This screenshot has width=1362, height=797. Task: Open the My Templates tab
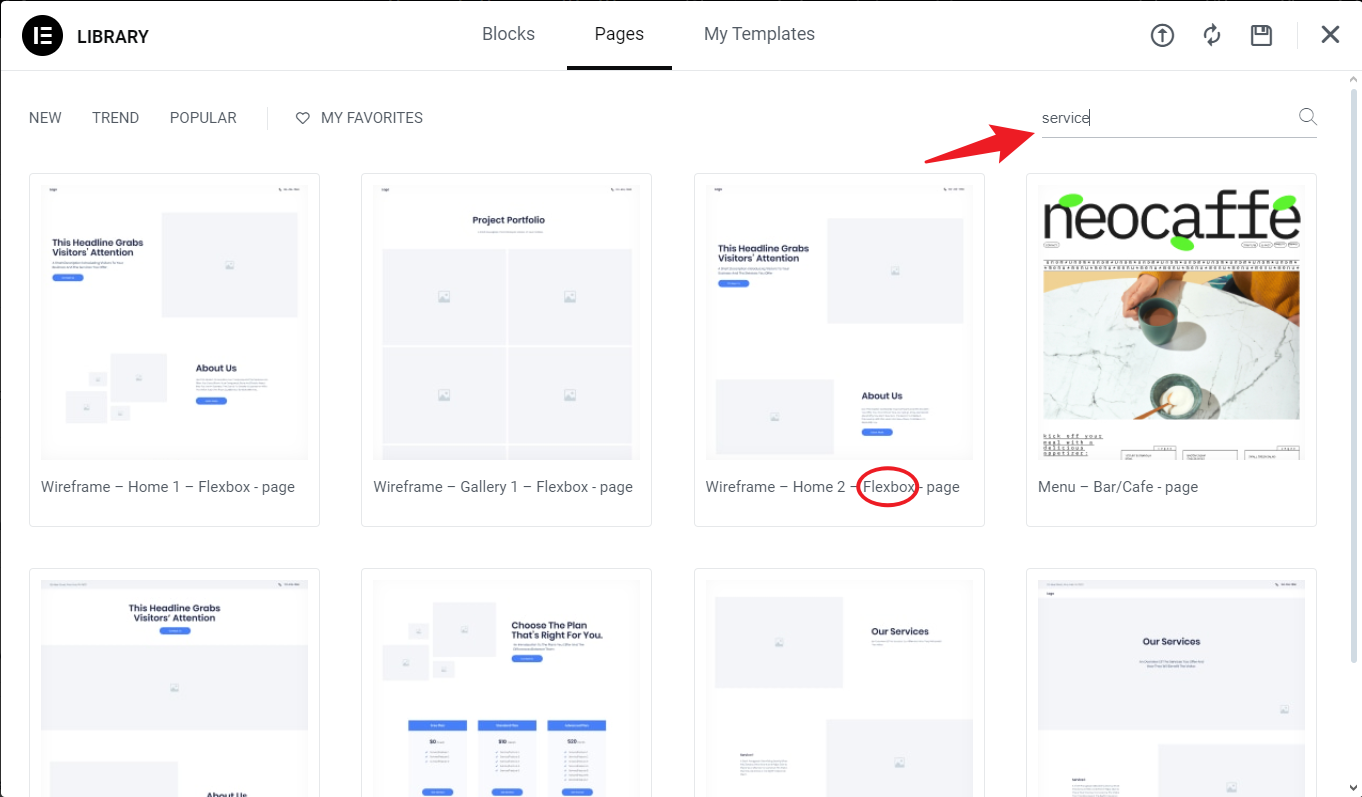[759, 34]
